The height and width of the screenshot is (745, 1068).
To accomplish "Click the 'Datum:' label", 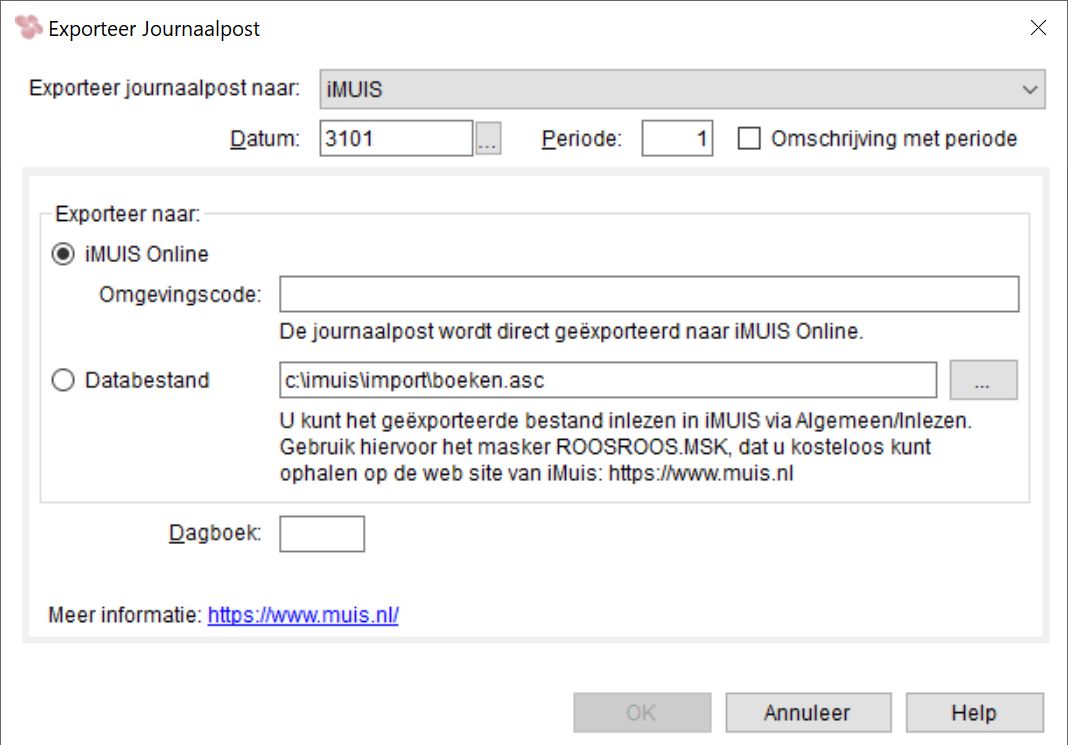I will coord(265,138).
